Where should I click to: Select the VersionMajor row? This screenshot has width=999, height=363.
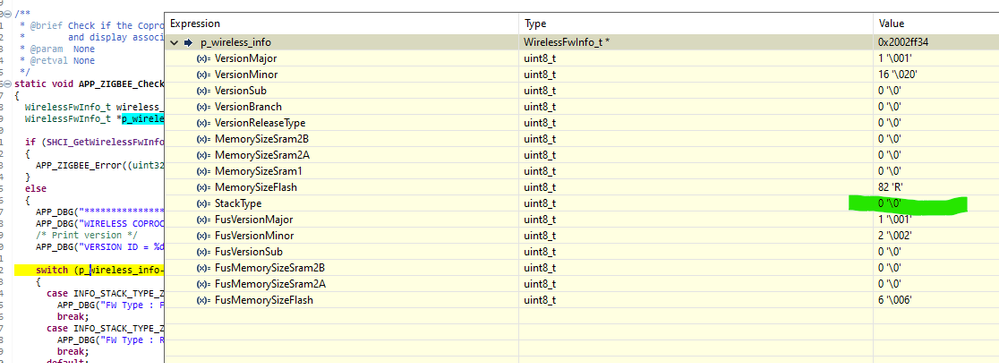pyautogui.click(x=582, y=58)
